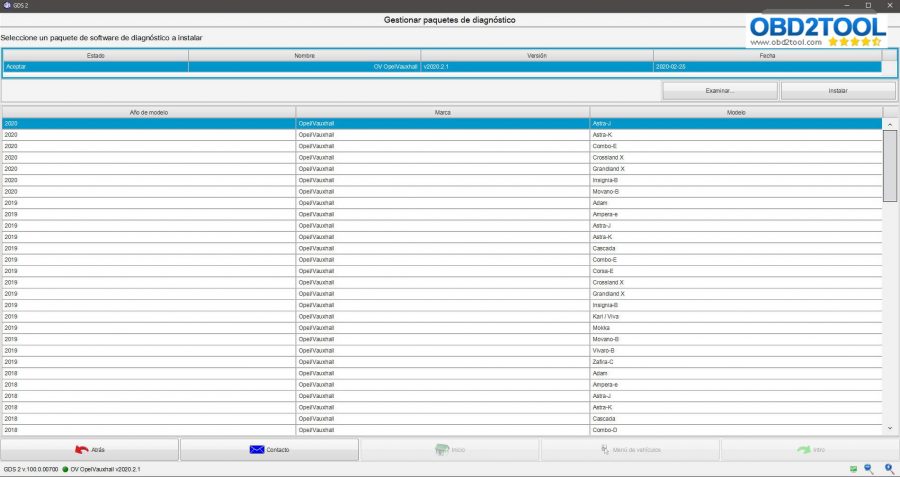Select the 2019 Mokka row

click(442, 328)
